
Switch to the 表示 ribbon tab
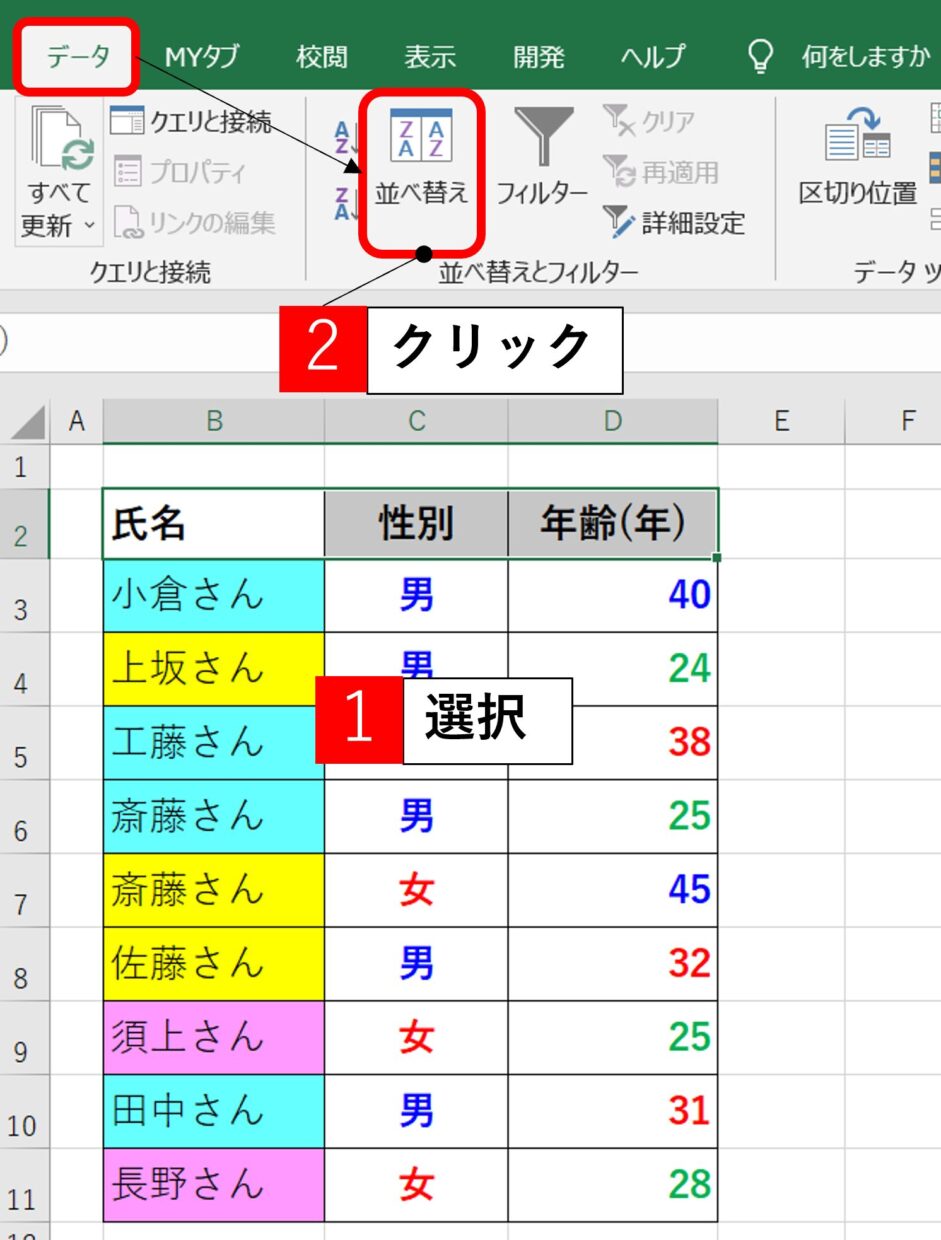431,57
